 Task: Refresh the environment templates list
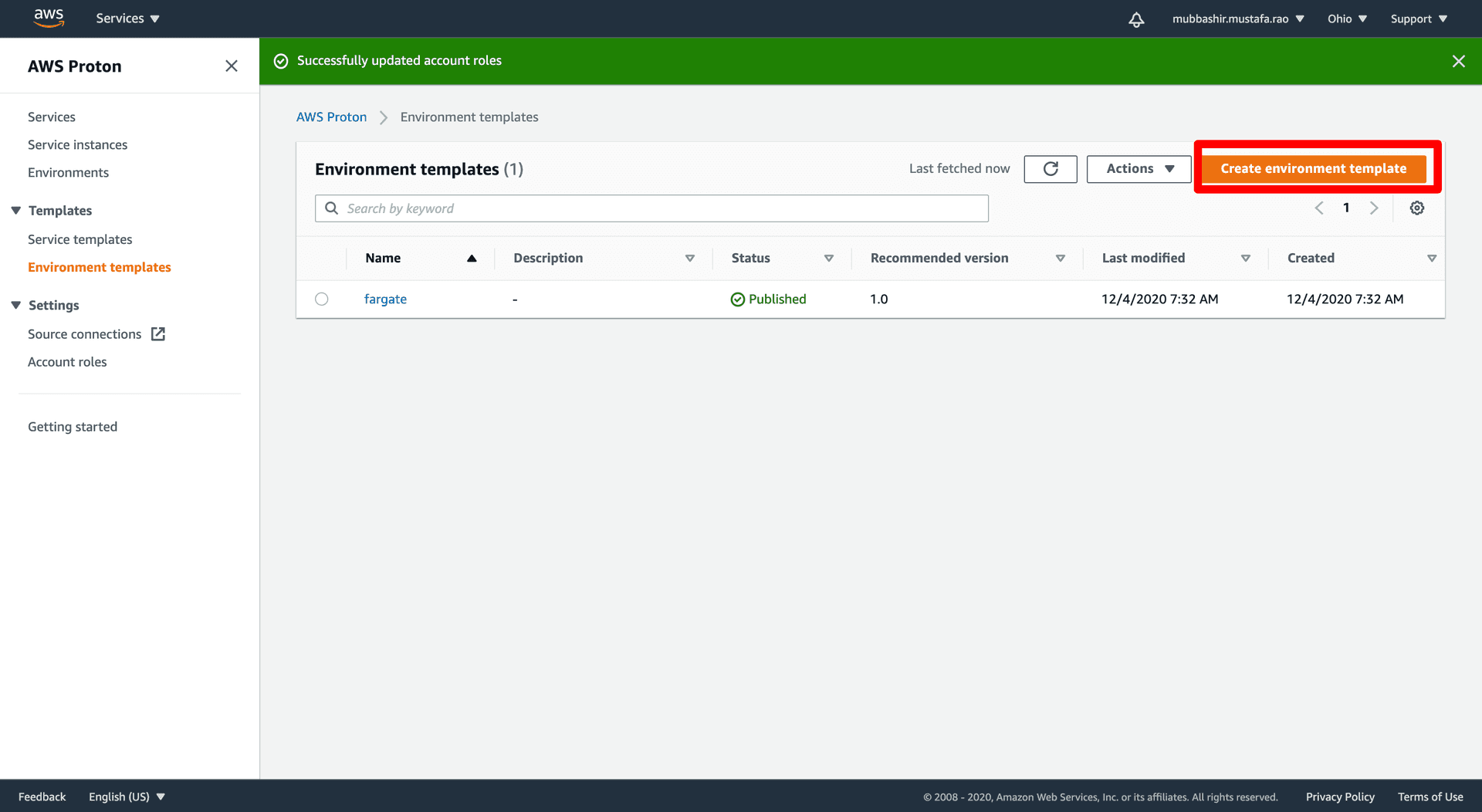click(x=1051, y=169)
